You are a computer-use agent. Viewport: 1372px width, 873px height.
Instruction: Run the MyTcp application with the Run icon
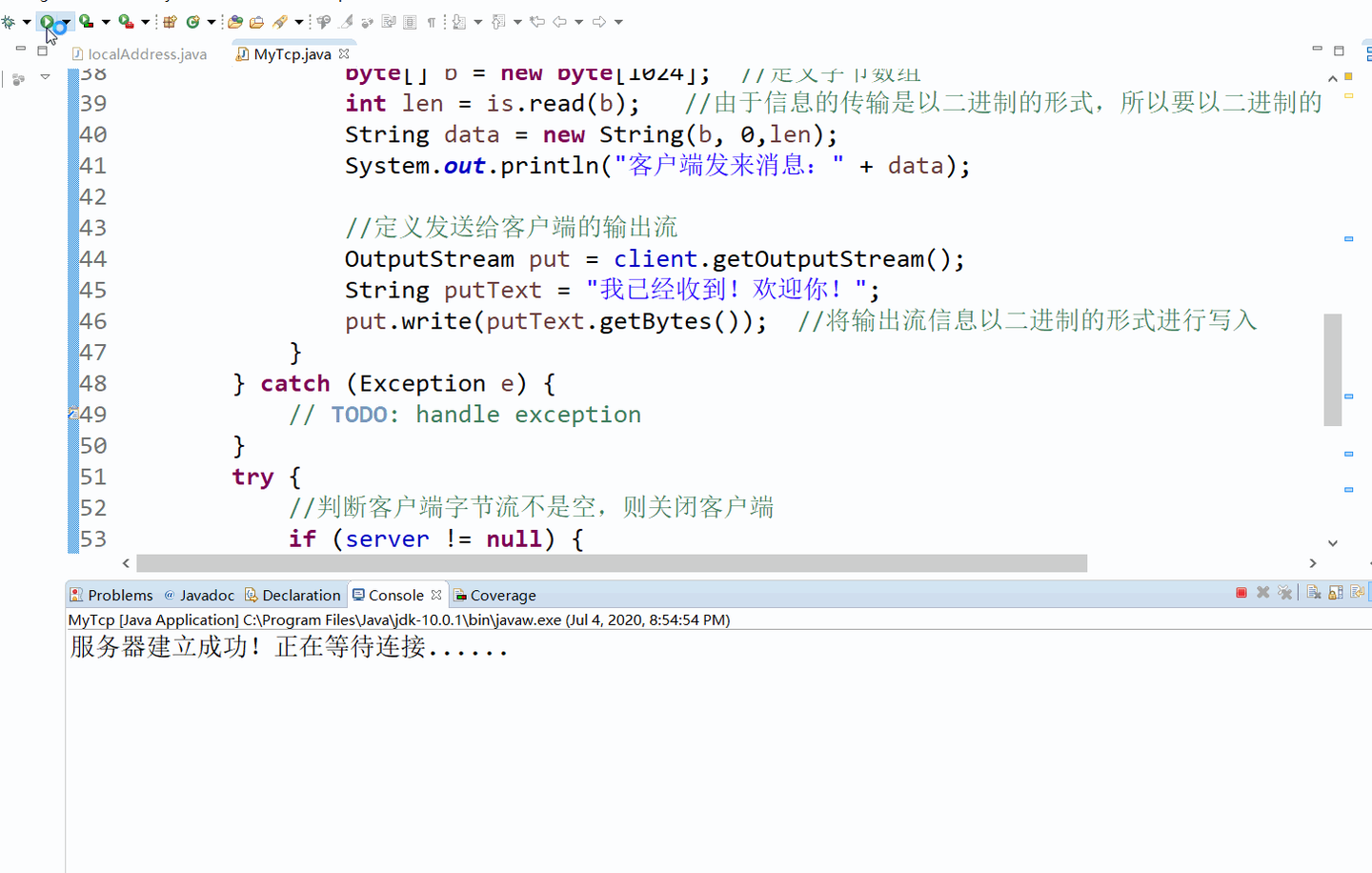[x=46, y=21]
